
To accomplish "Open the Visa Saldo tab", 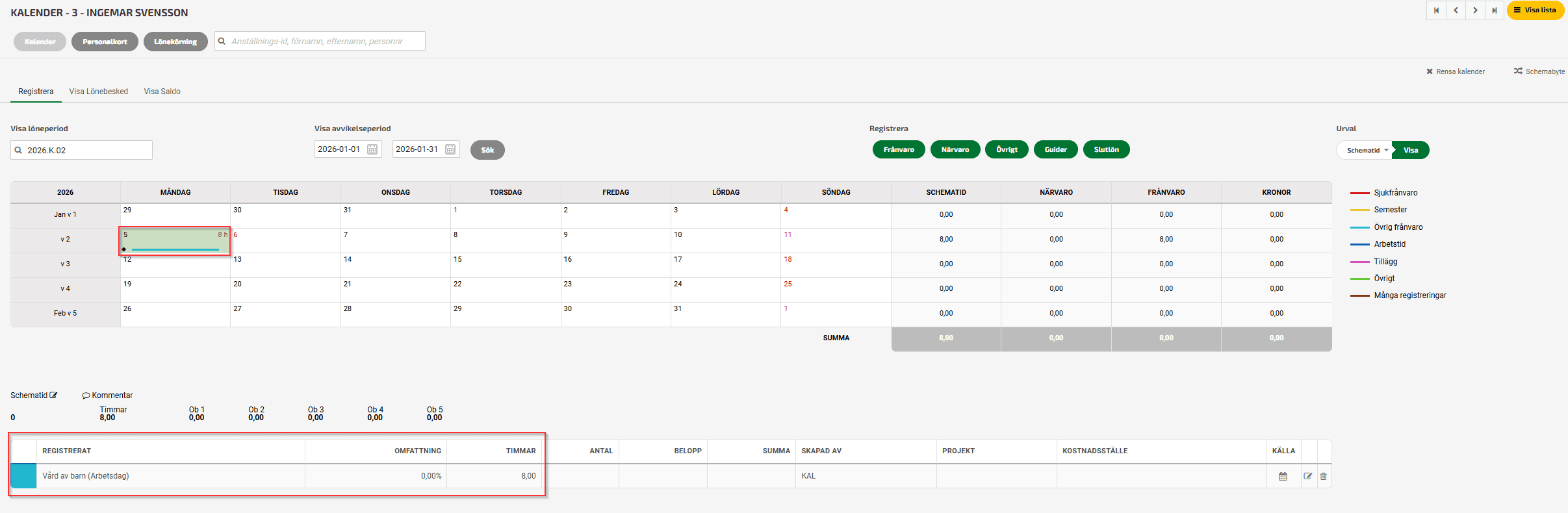I will pyautogui.click(x=162, y=92).
